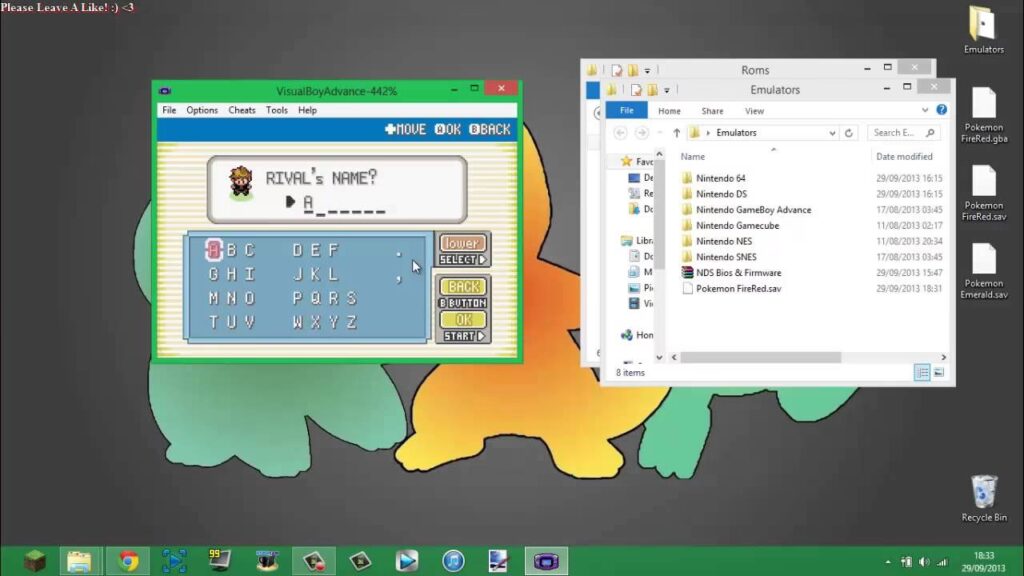Image resolution: width=1024 pixels, height=576 pixels.
Task: Open iTunes from the taskbar
Action: coord(452,561)
